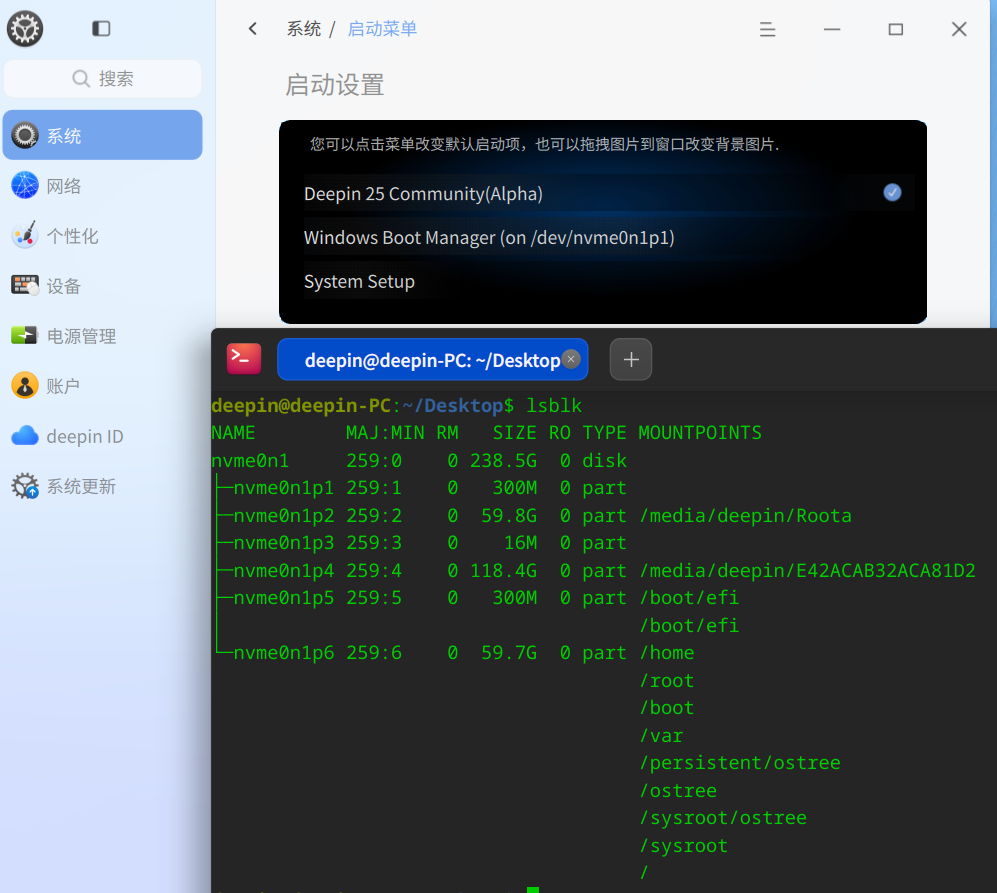Click the 账户 user icon

point(25,385)
